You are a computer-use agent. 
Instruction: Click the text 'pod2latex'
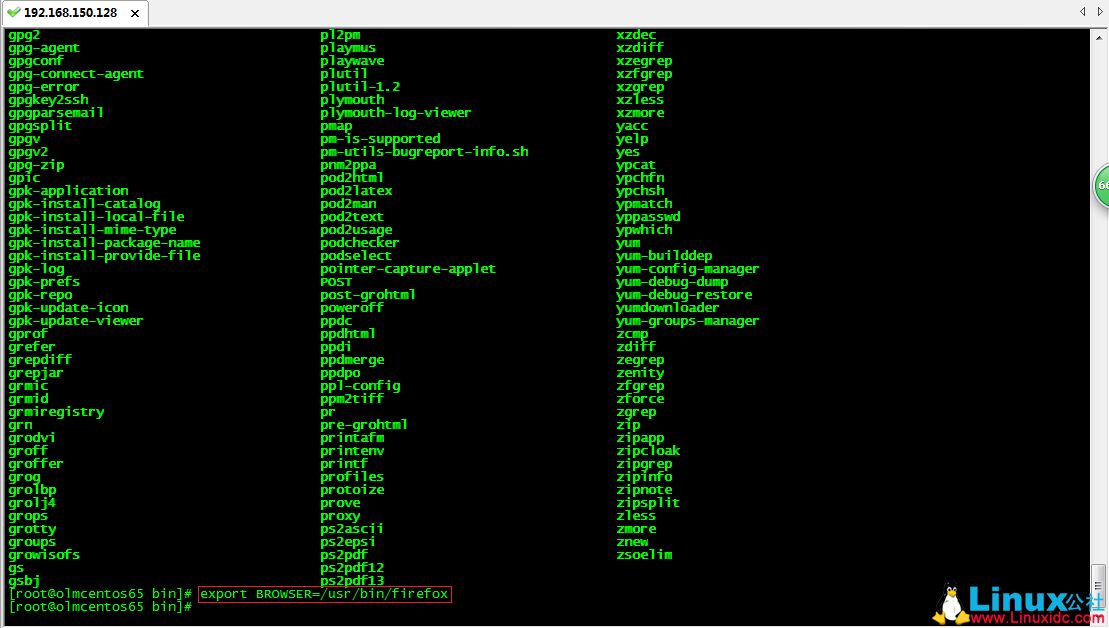pos(356,191)
